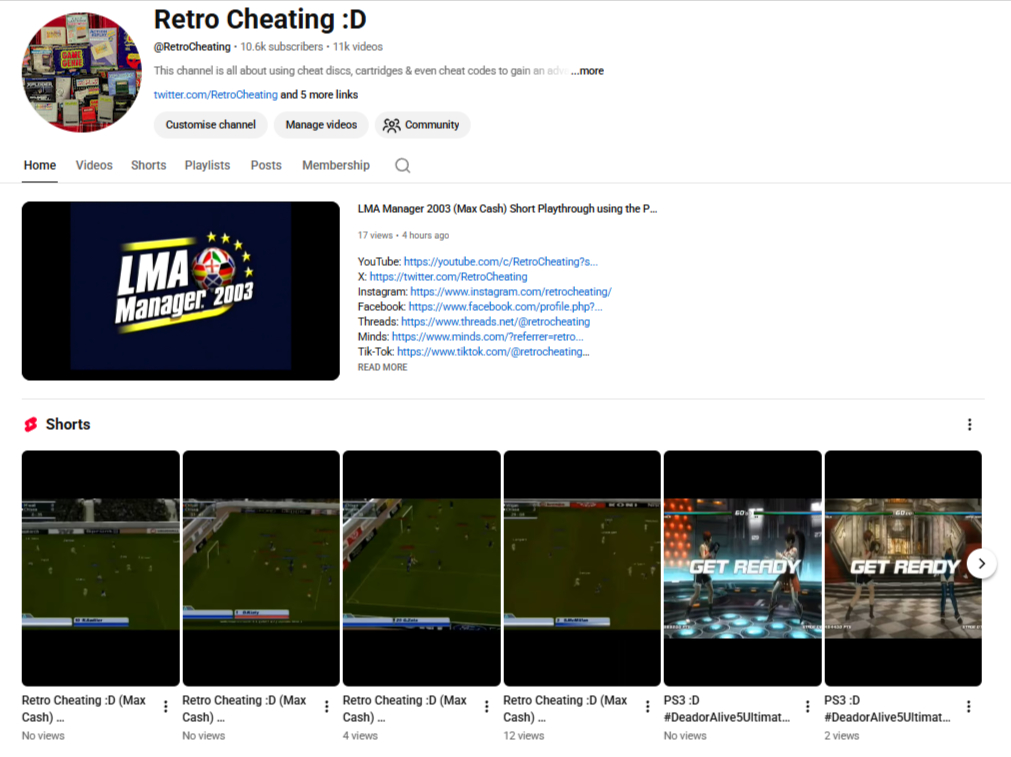Open the Posts tab
This screenshot has width=1011, height=757.
(x=266, y=165)
